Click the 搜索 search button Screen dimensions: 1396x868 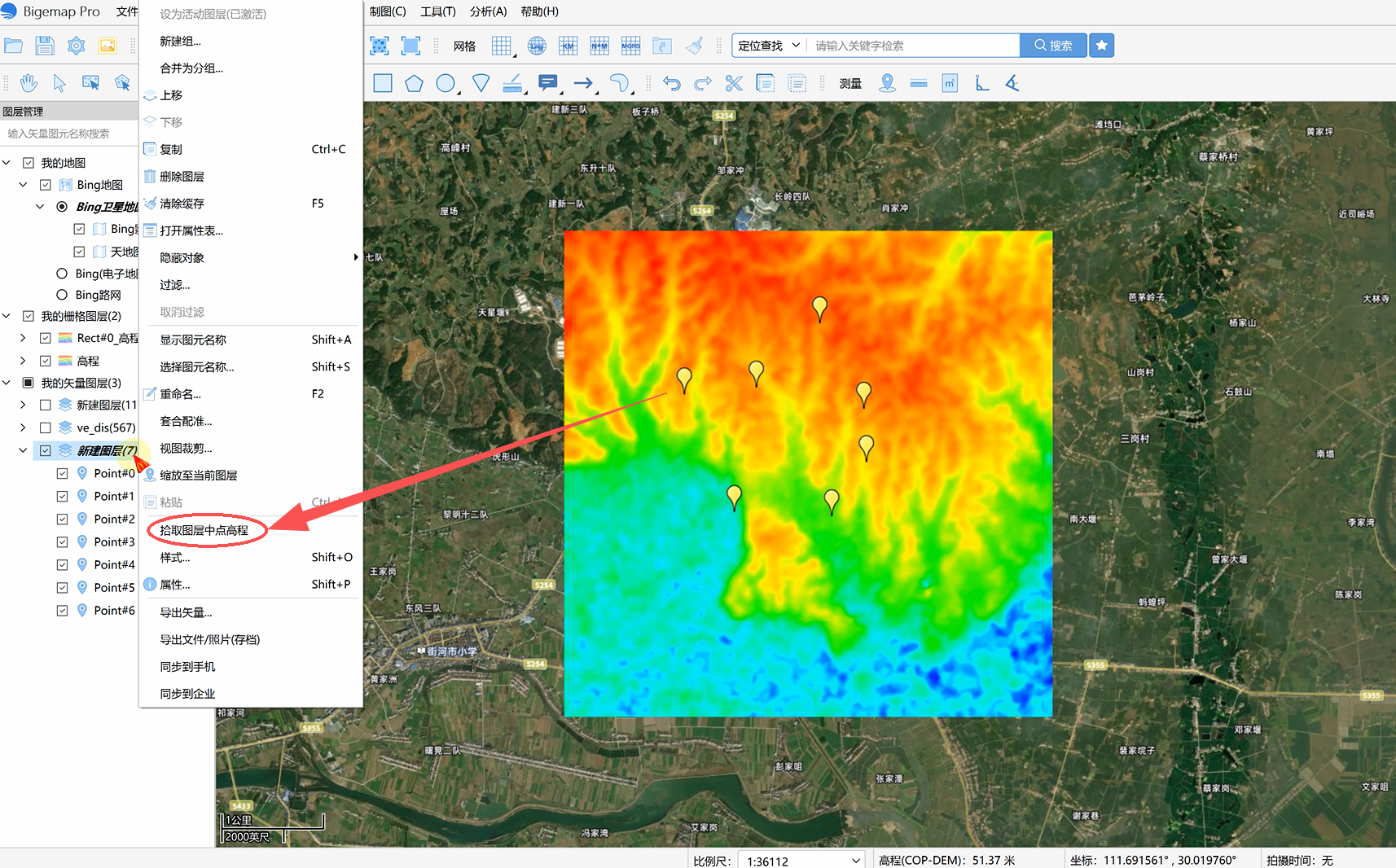coord(1053,46)
